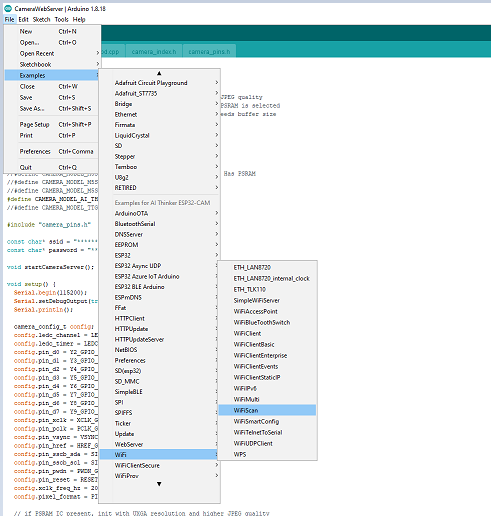The height and width of the screenshot is (516, 491).
Task: Open the U8g2 examples submenu
Action: coord(160,177)
